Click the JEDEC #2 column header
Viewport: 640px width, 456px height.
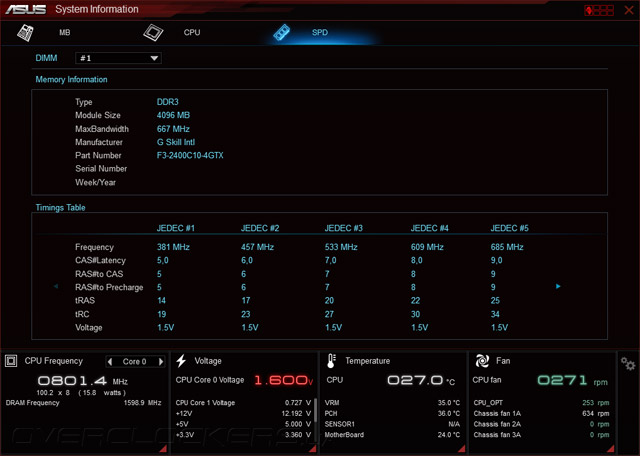[x=260, y=228]
